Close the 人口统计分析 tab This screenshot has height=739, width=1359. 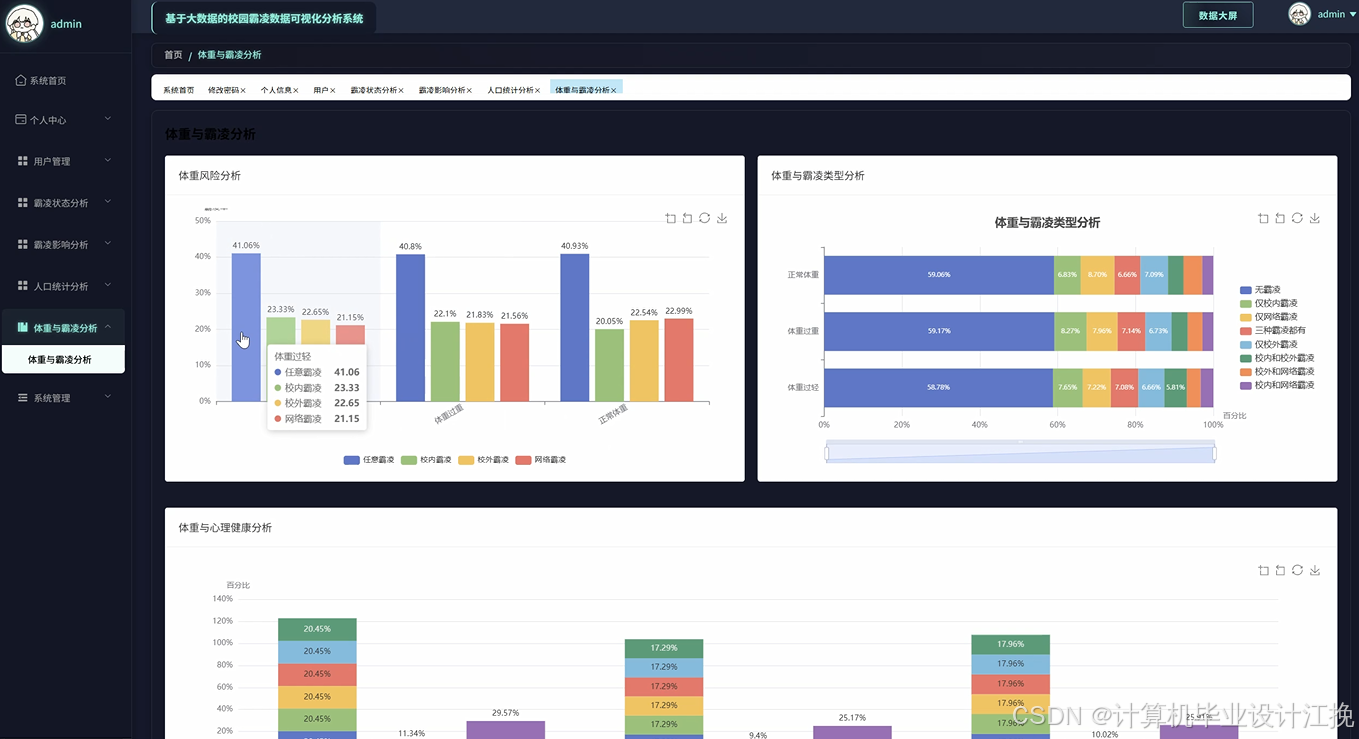point(537,90)
